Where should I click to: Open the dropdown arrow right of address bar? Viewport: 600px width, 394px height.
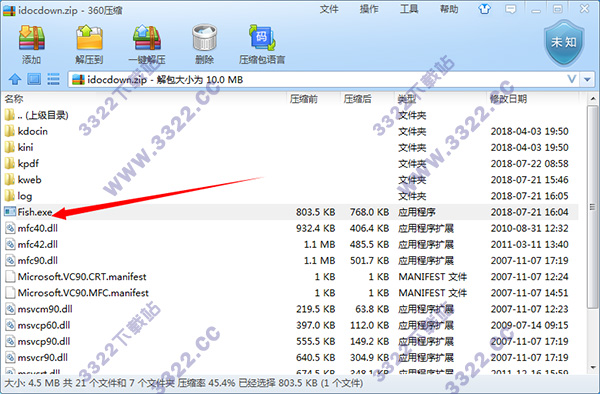point(587,80)
